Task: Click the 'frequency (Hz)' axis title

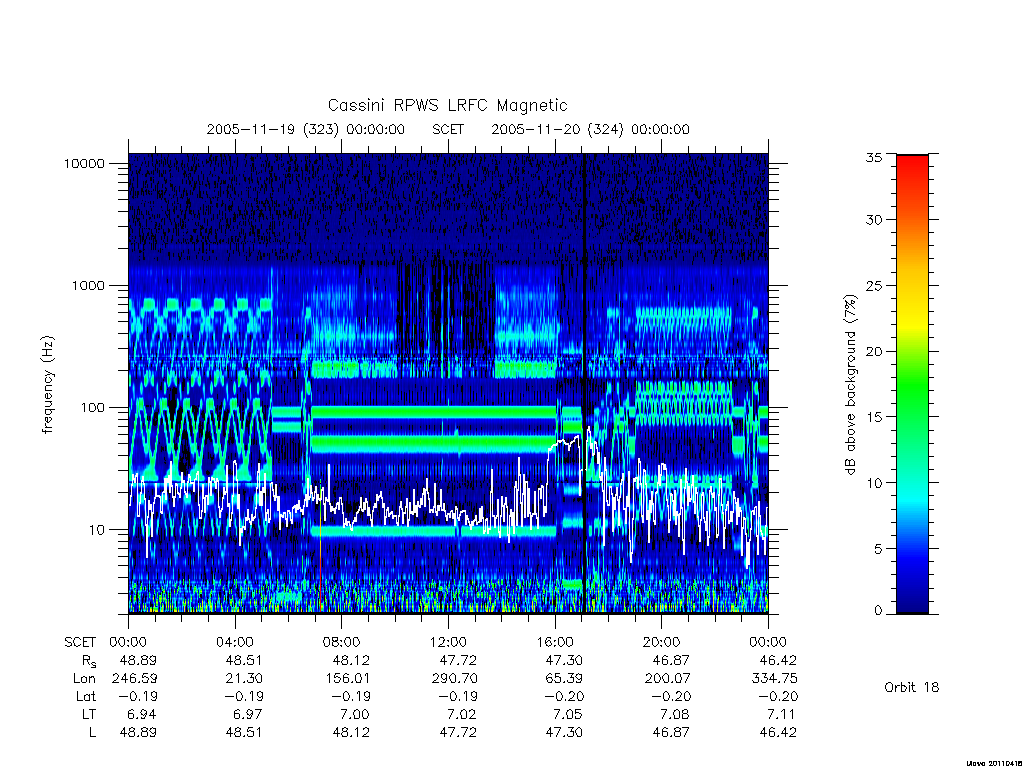Action: pos(48,385)
